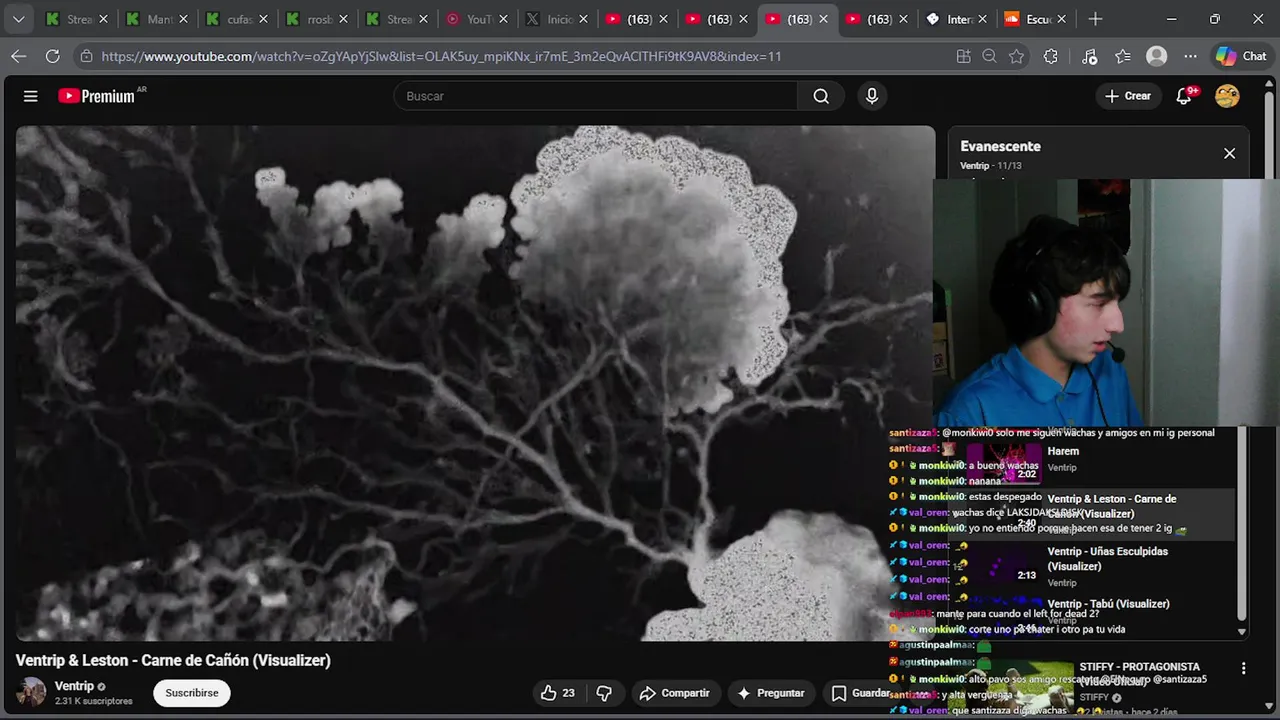This screenshot has width=1280, height=720.
Task: Add page to favorites star
Action: [x=1017, y=56]
